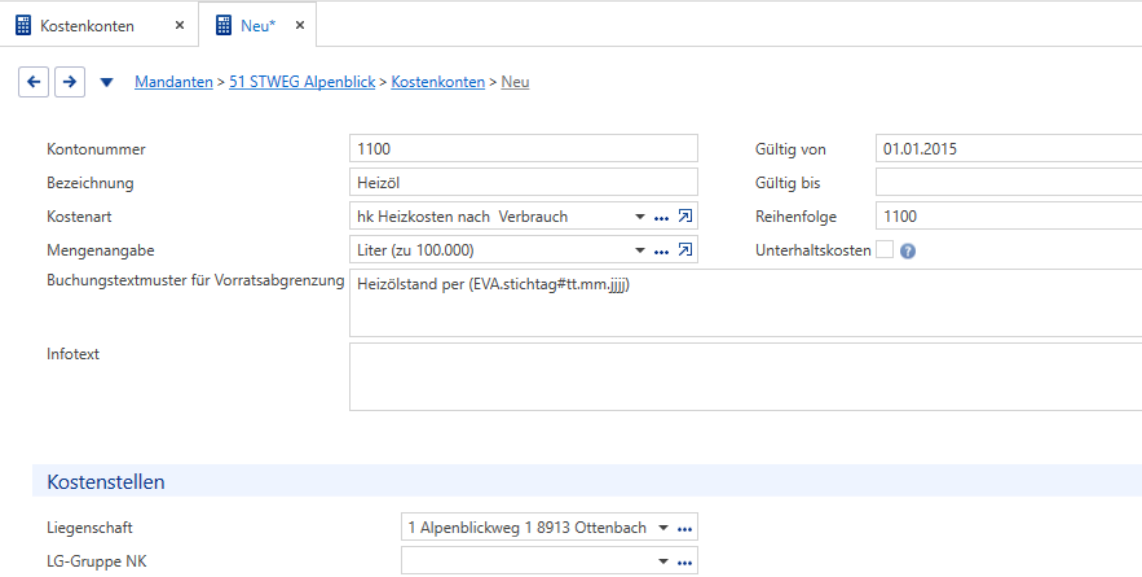This screenshot has height=577, width=1142.
Task: Click the Buchungstextmuster text area
Action: [746, 303]
